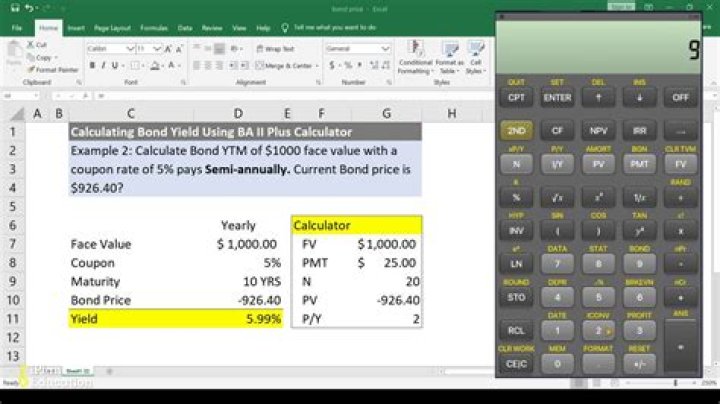Increase font size with larger A
Screen dimensions: 720x404
(x=168, y=49)
